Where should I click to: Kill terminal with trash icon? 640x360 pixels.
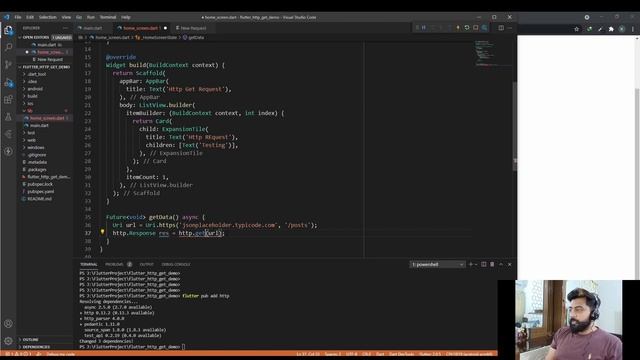[x=492, y=264]
